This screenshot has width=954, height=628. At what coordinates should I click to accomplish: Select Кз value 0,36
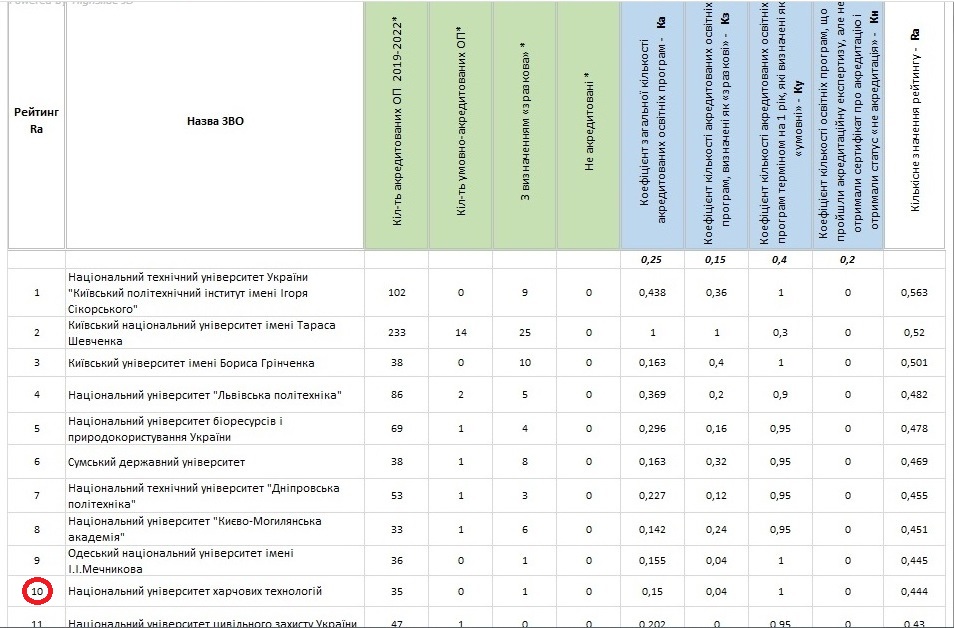pyautogui.click(x=716, y=292)
